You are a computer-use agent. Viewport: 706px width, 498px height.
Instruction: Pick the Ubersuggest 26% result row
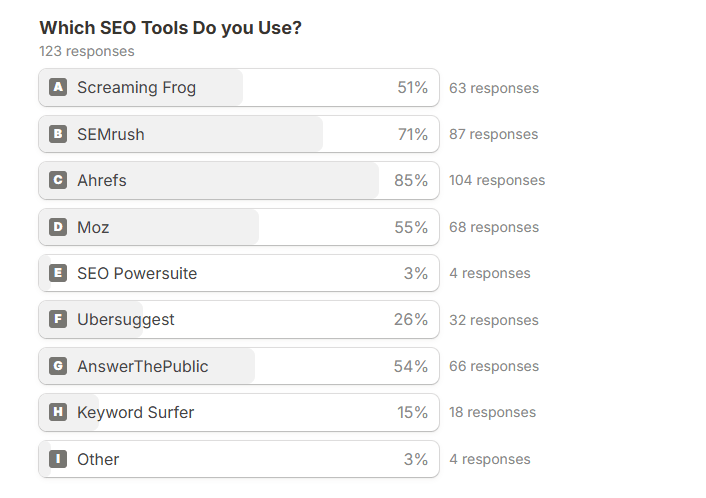(x=239, y=319)
